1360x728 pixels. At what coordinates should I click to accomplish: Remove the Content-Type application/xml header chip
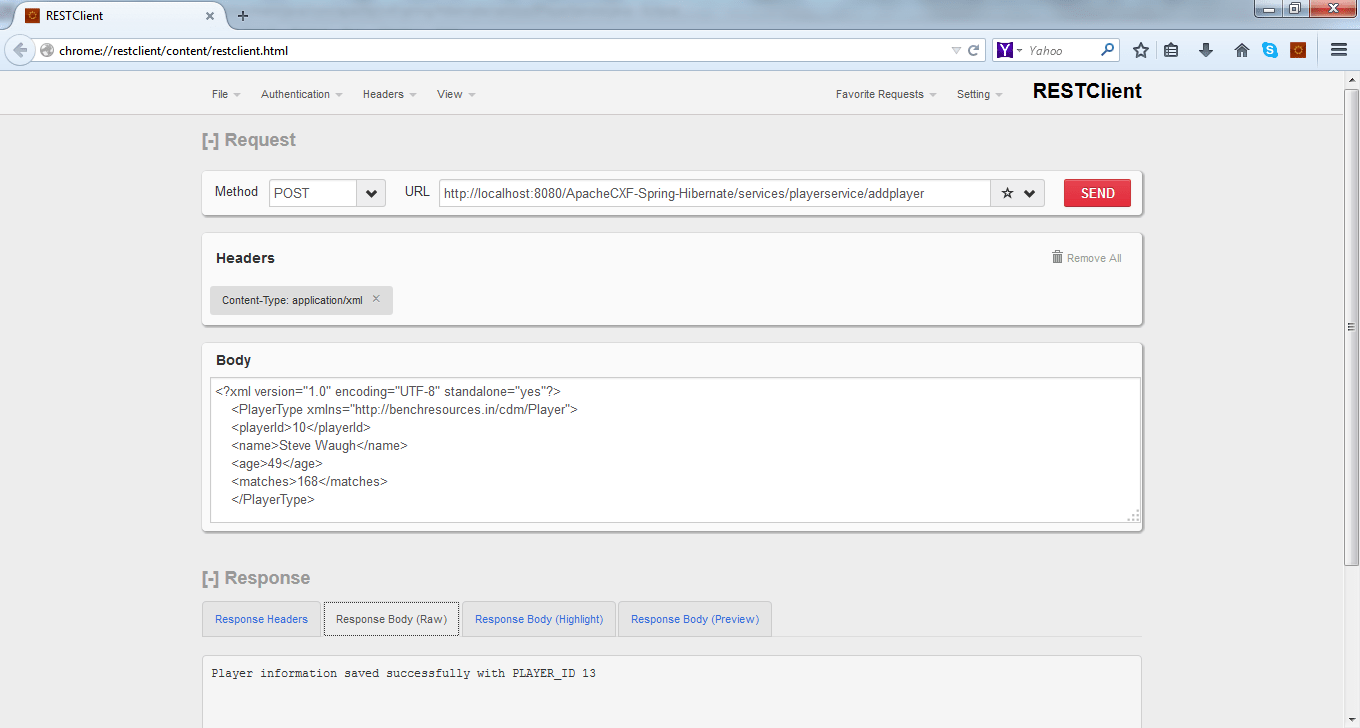click(x=376, y=298)
